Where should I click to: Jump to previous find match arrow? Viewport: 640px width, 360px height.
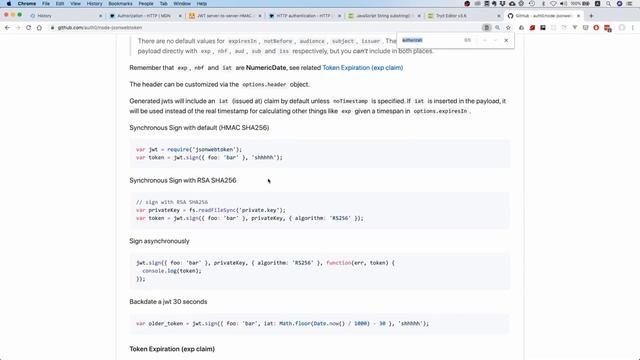point(484,40)
